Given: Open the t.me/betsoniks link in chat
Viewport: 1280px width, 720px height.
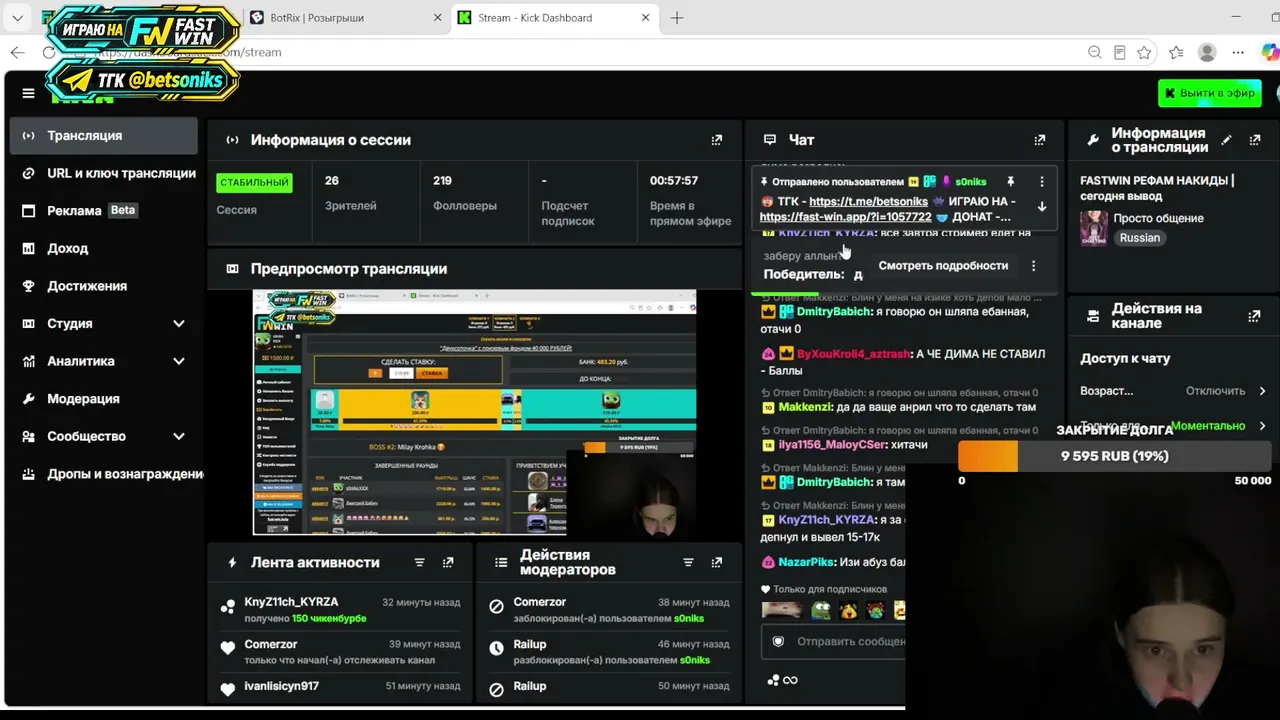Looking at the screenshot, I should [x=869, y=202].
